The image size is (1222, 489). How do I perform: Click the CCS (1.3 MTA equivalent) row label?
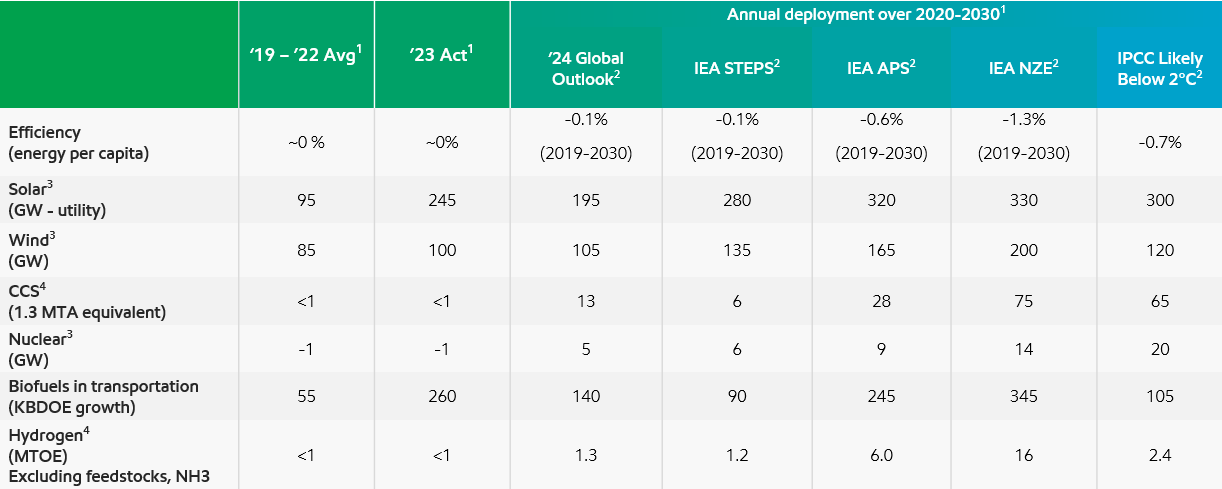coord(86,301)
